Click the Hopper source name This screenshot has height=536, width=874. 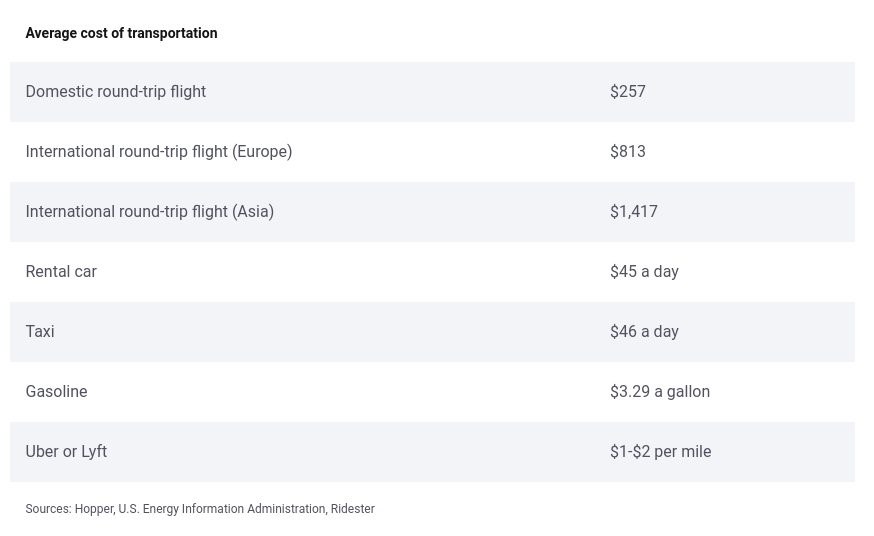(94, 509)
